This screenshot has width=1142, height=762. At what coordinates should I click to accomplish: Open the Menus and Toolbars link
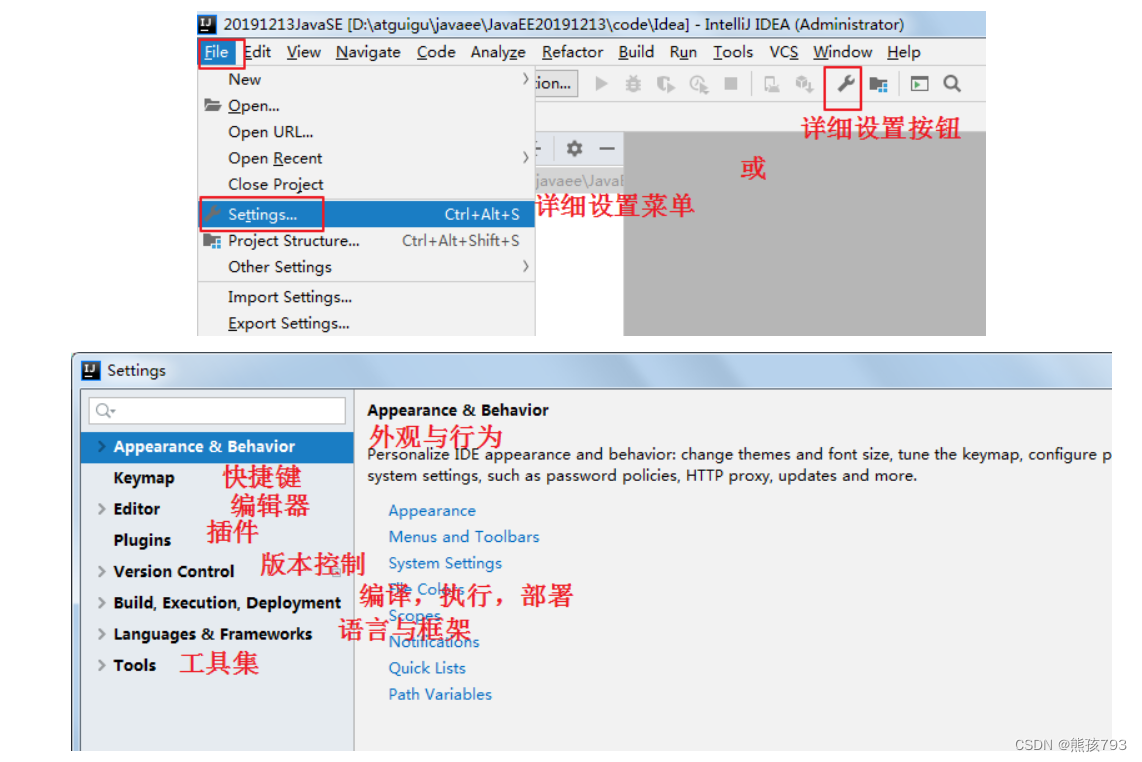click(464, 537)
